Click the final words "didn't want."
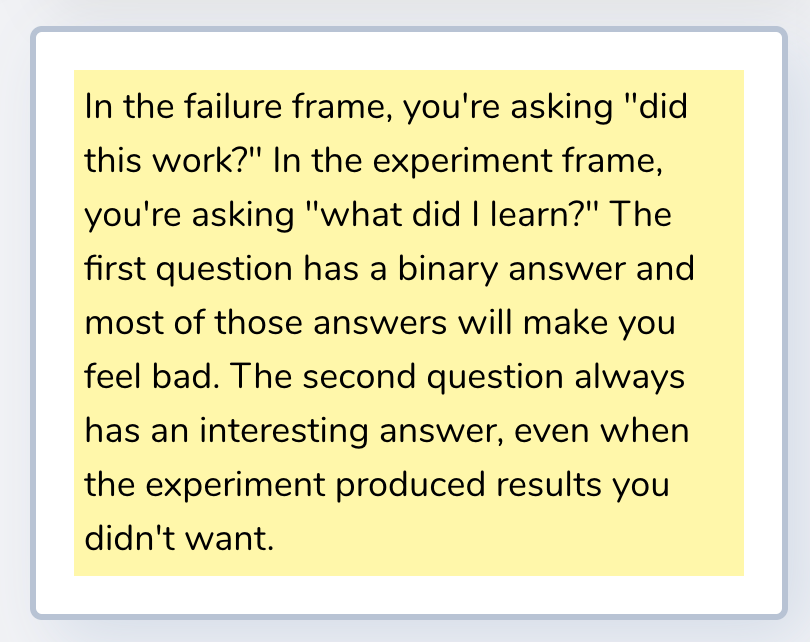Image resolution: width=810 pixels, height=642 pixels. click(x=179, y=538)
